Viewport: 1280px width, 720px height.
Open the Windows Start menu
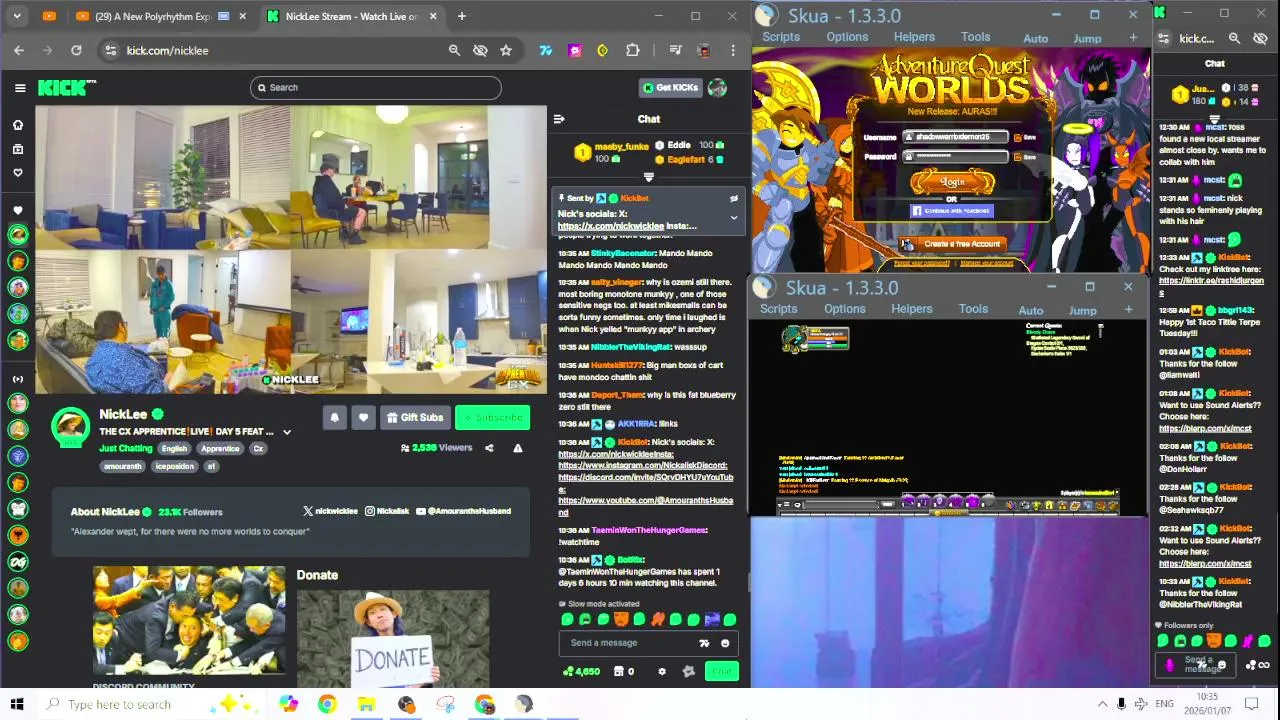(17, 704)
